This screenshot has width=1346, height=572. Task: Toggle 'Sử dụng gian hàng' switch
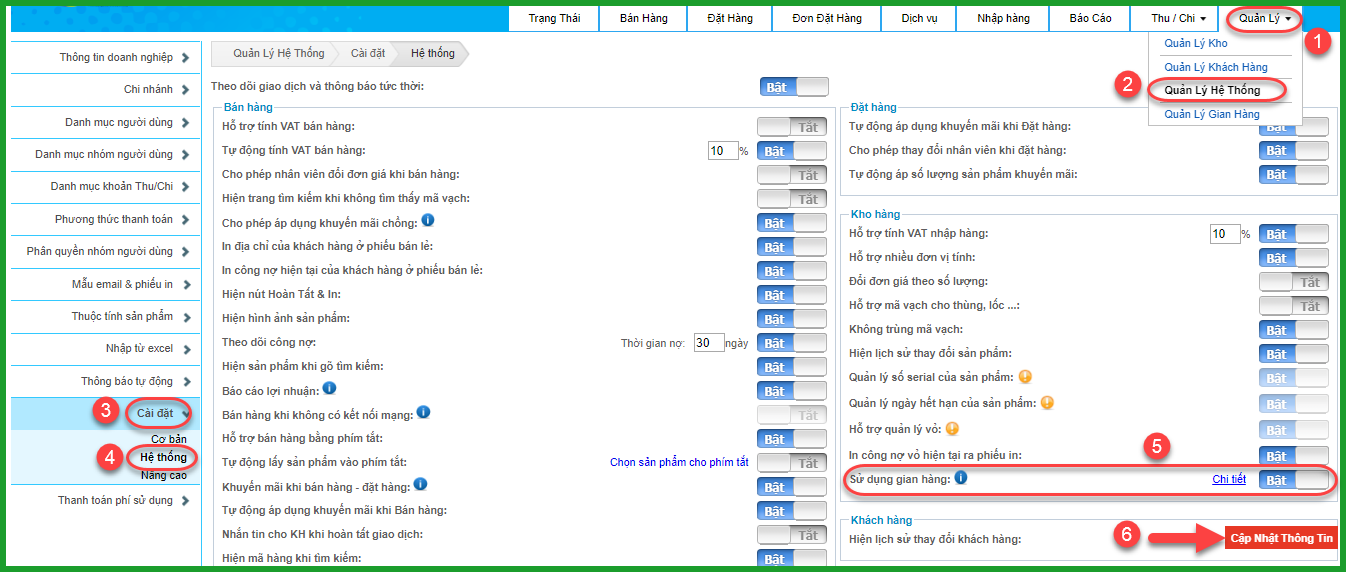tap(1293, 480)
